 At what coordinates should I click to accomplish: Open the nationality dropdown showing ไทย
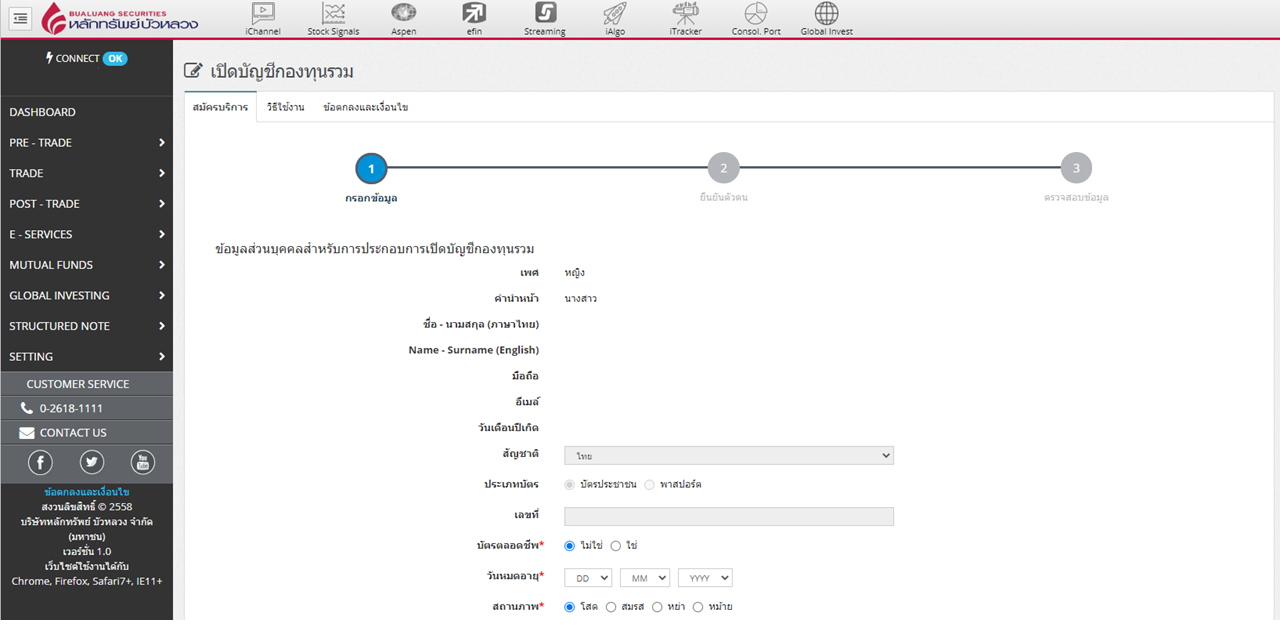tap(728, 456)
